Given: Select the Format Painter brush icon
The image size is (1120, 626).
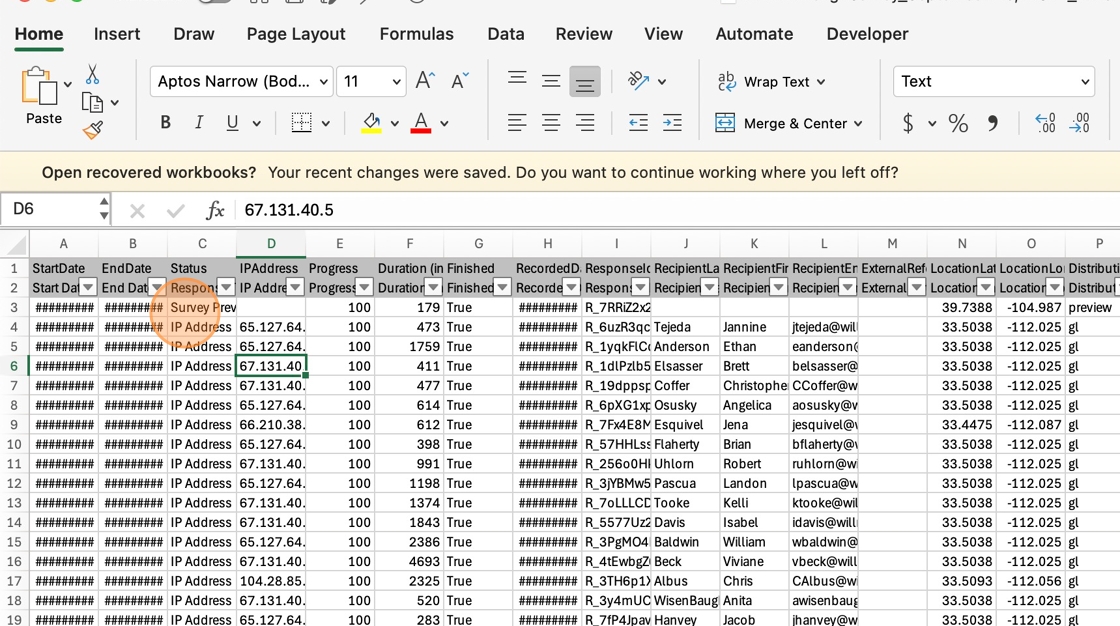Looking at the screenshot, I should coord(92,130).
